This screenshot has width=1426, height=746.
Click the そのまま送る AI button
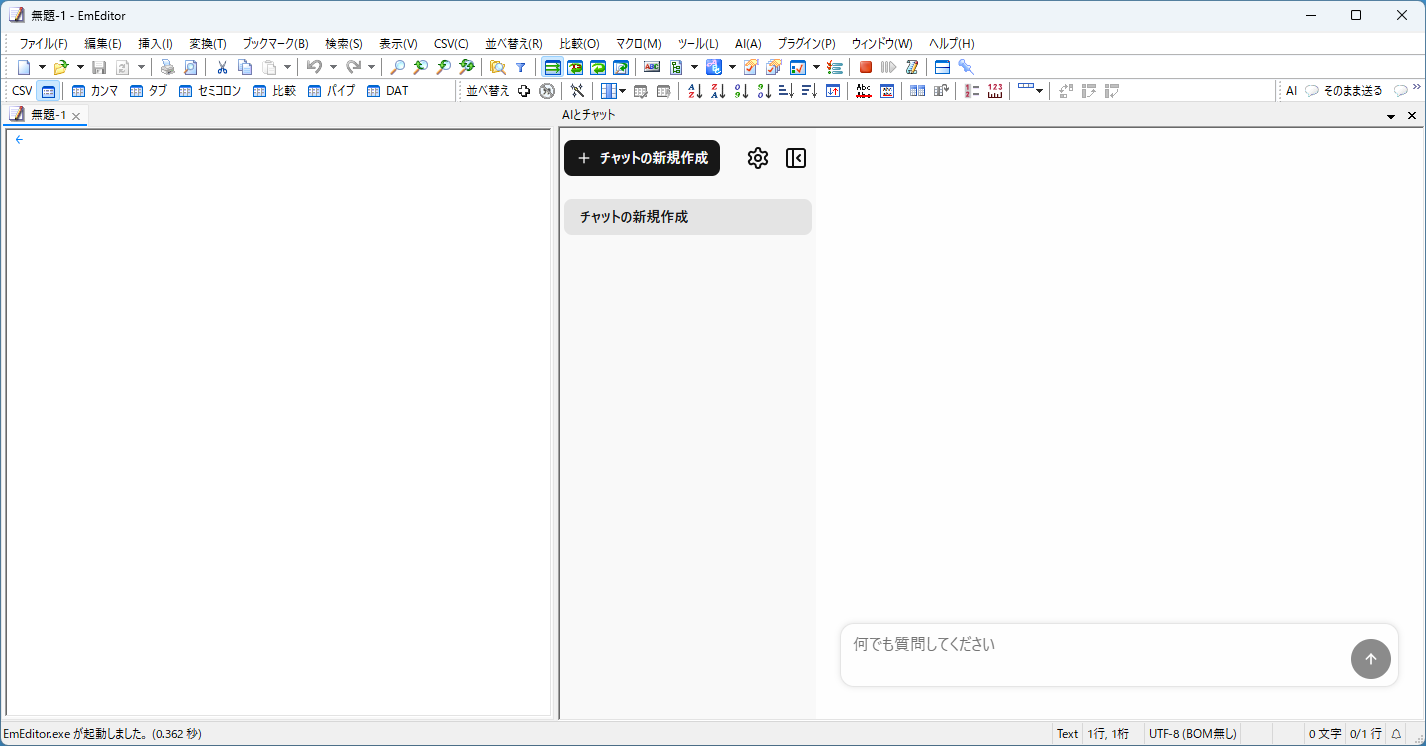click(x=1344, y=91)
